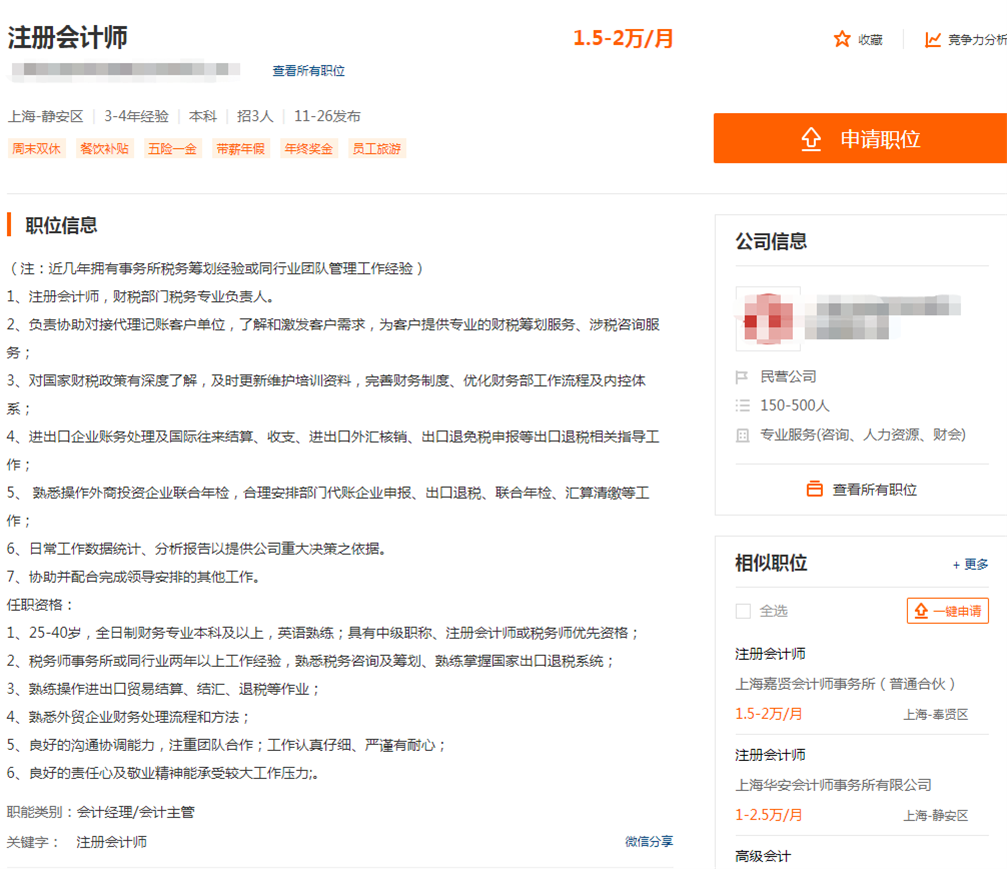Select the 五险一金 benefit tag
The height and width of the screenshot is (869, 1007).
173,149
